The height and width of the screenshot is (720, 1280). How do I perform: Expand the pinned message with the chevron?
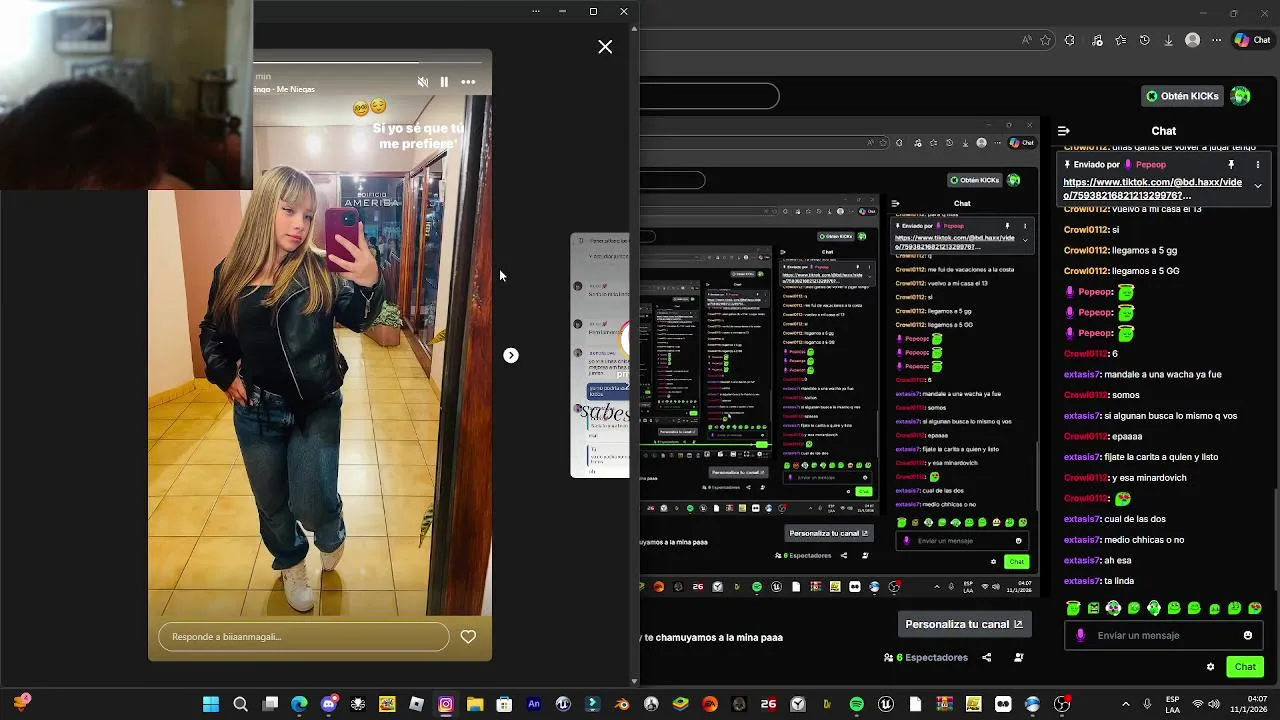coord(1258,186)
